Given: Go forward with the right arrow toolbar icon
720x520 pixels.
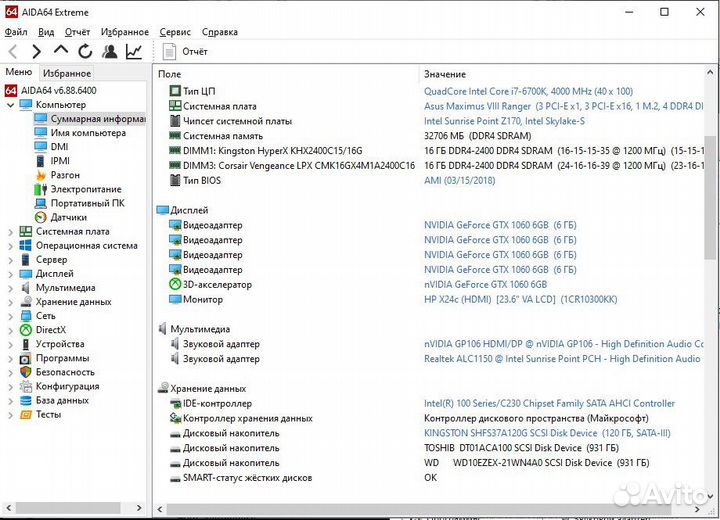Looking at the screenshot, I should point(37,51).
